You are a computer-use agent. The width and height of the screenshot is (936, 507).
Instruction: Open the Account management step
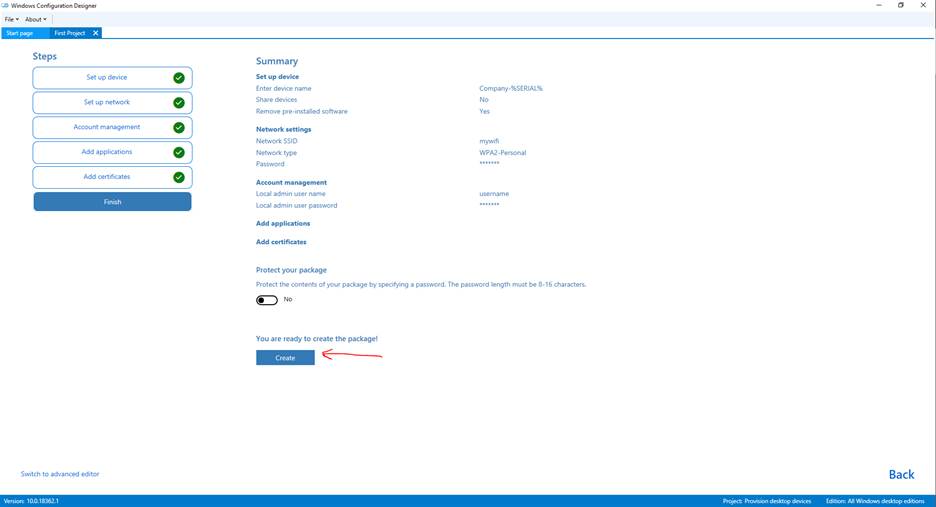coord(112,128)
